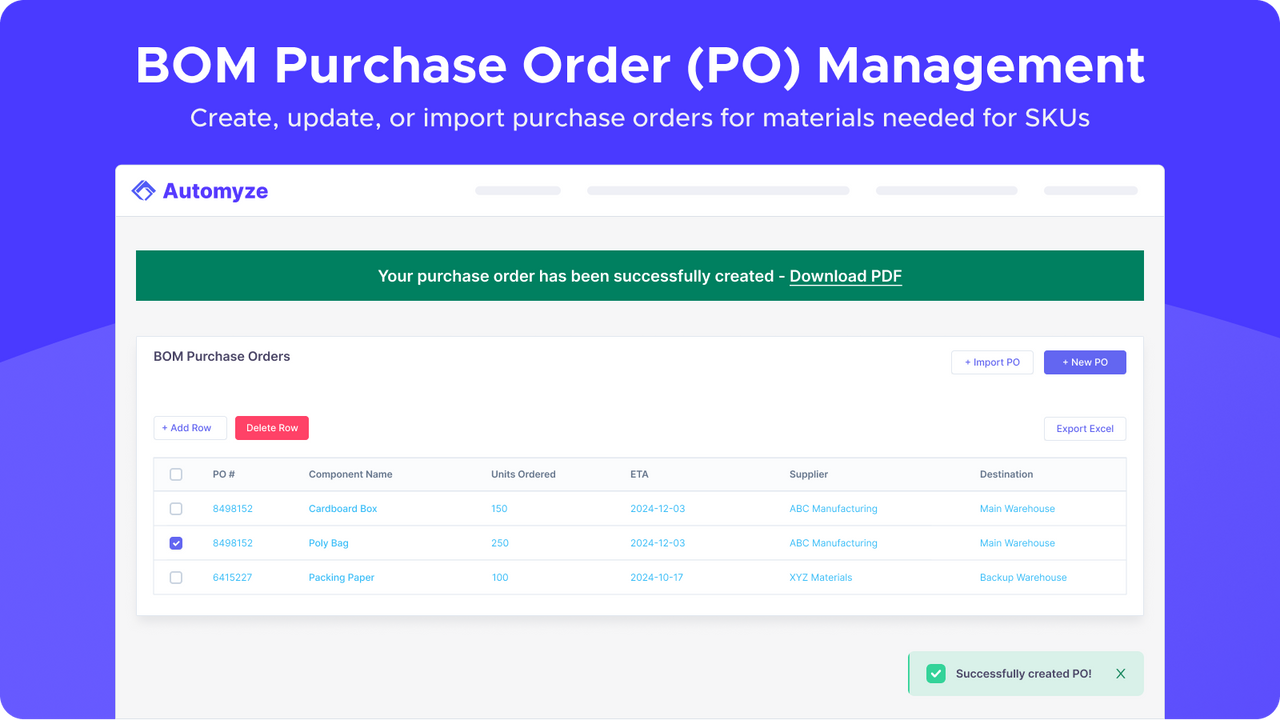Click the Supplier column header
This screenshot has width=1280, height=720.
(809, 474)
